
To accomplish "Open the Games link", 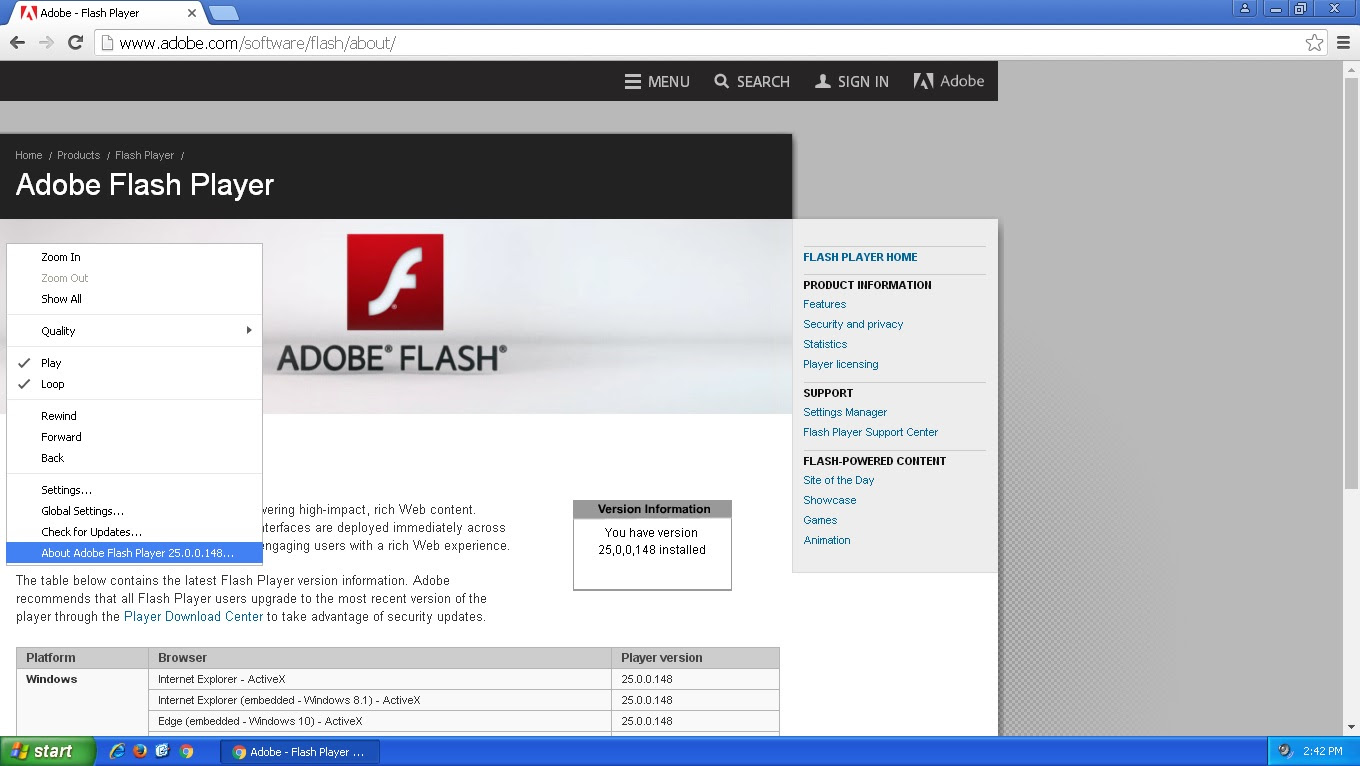I will click(820, 520).
